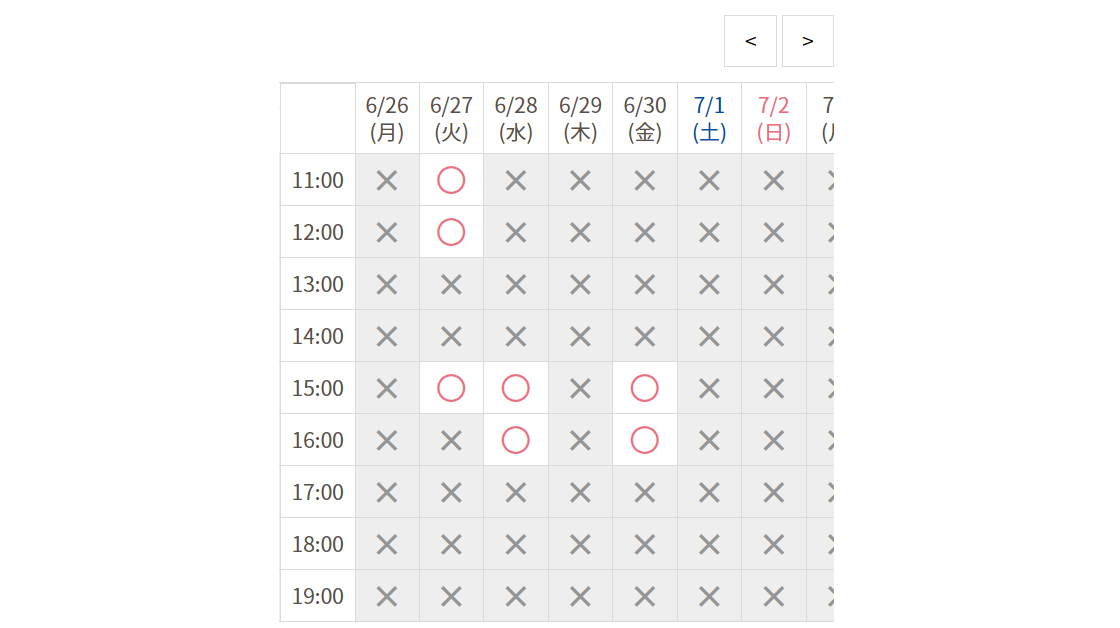The image size is (1120, 628).
Task: Click unavailable X on 7/1 at 13:00
Action: [x=709, y=284]
